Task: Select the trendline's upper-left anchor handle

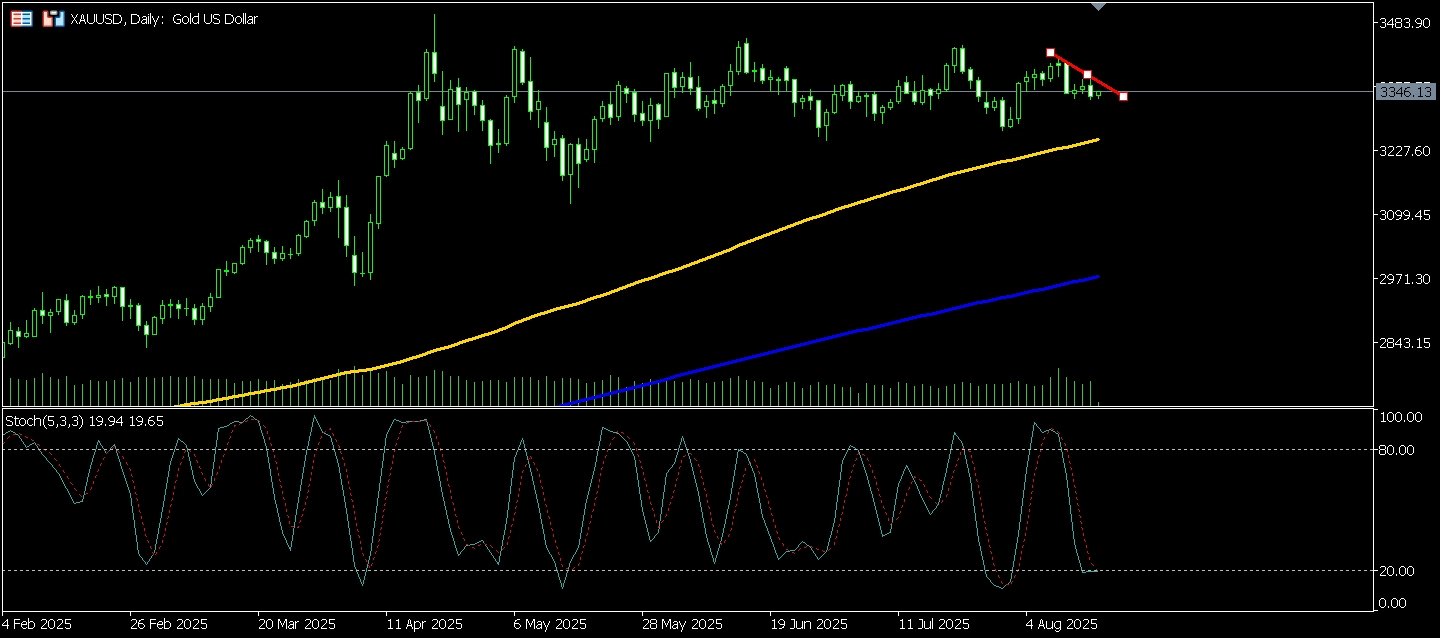Action: click(x=1050, y=52)
